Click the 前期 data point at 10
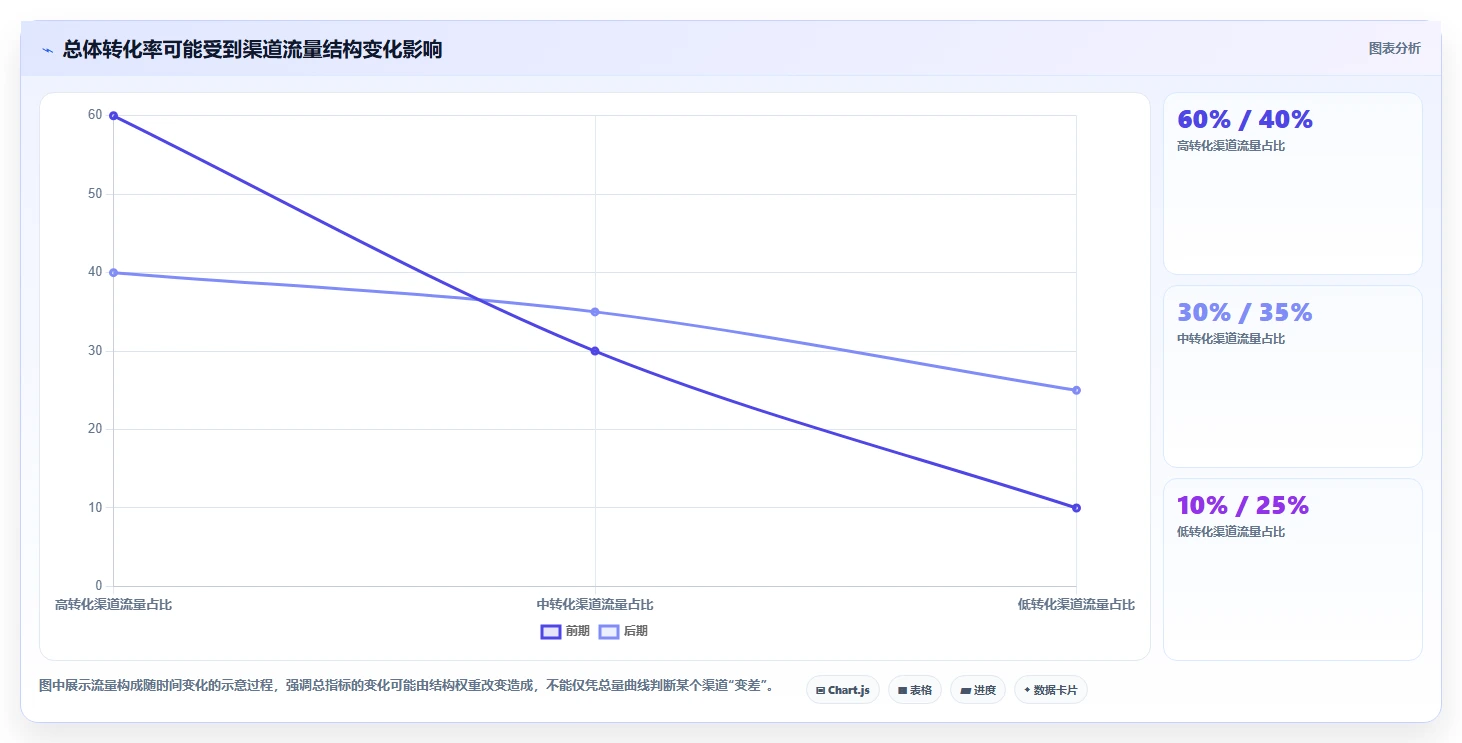 tap(1076, 508)
